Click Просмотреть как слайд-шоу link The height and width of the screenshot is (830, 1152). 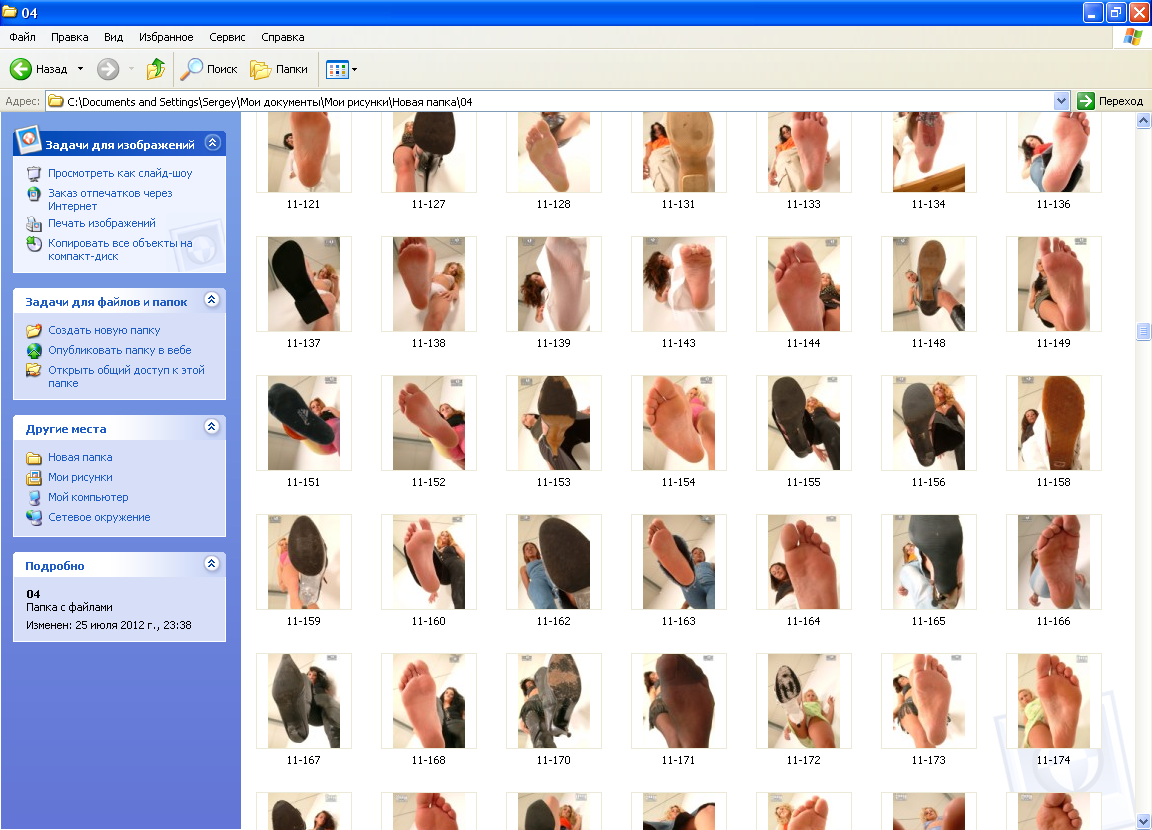point(120,173)
